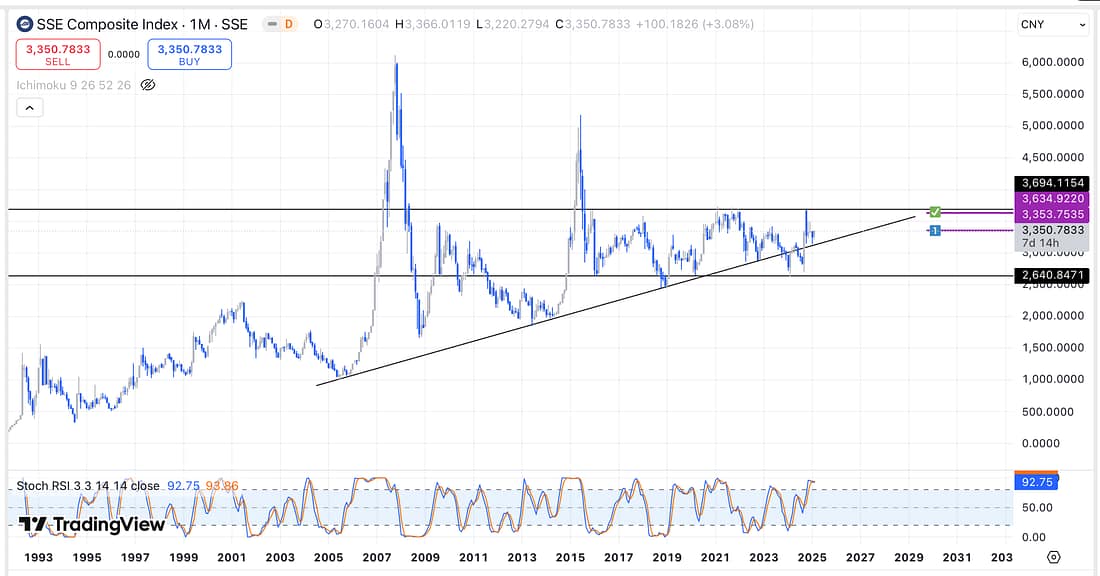Click the purple 3,634.9220 price label
The height and width of the screenshot is (576, 1100).
click(x=1049, y=198)
